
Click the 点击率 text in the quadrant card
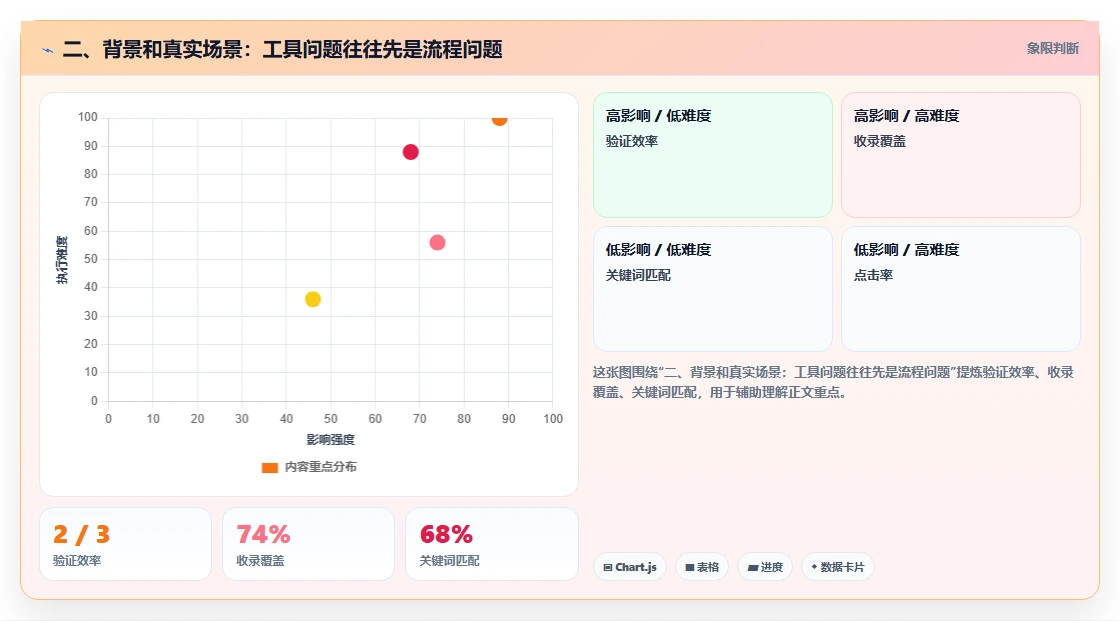[873, 275]
